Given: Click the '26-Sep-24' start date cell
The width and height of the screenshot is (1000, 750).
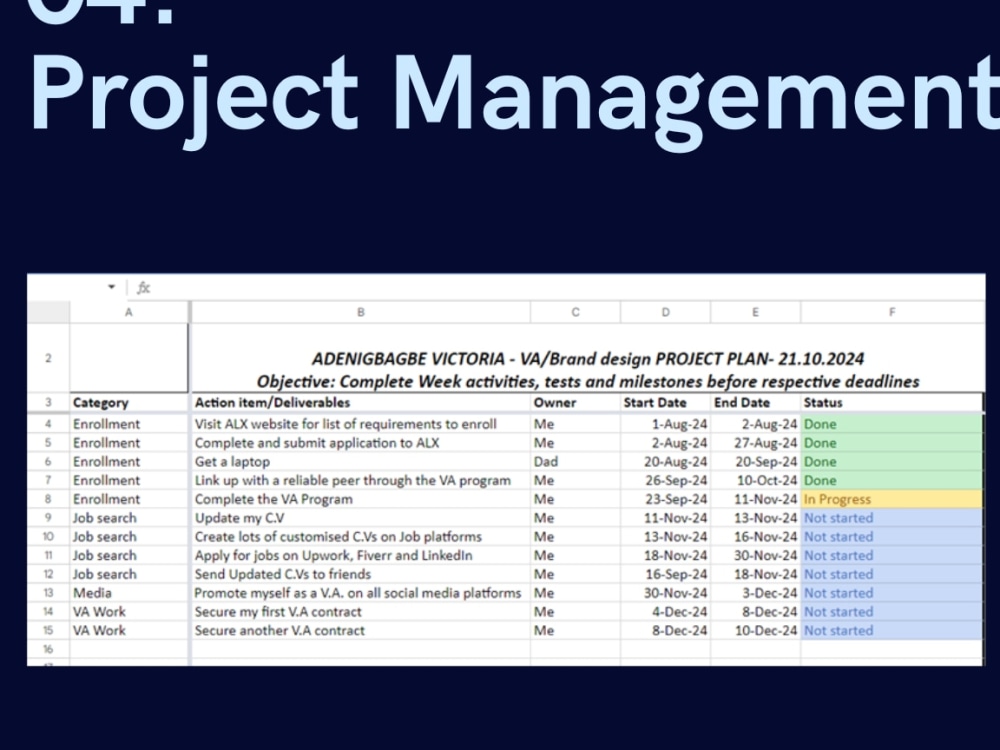Looking at the screenshot, I should point(665,481).
